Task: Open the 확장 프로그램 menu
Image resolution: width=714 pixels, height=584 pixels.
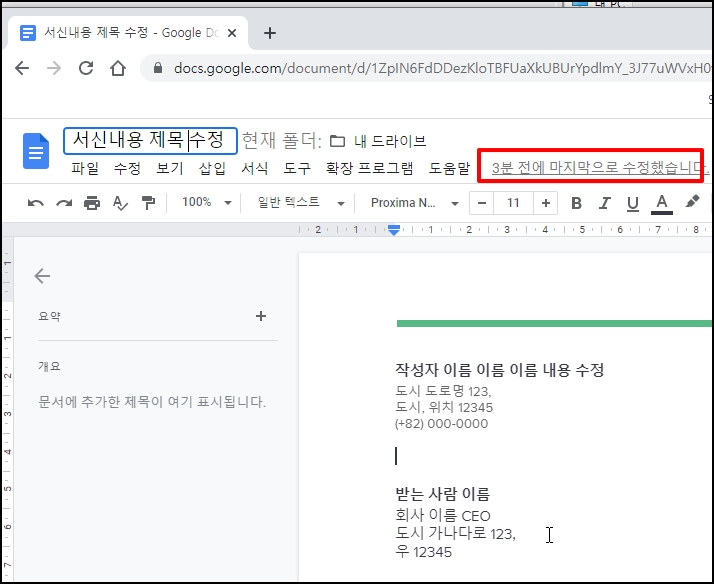Action: [369, 168]
